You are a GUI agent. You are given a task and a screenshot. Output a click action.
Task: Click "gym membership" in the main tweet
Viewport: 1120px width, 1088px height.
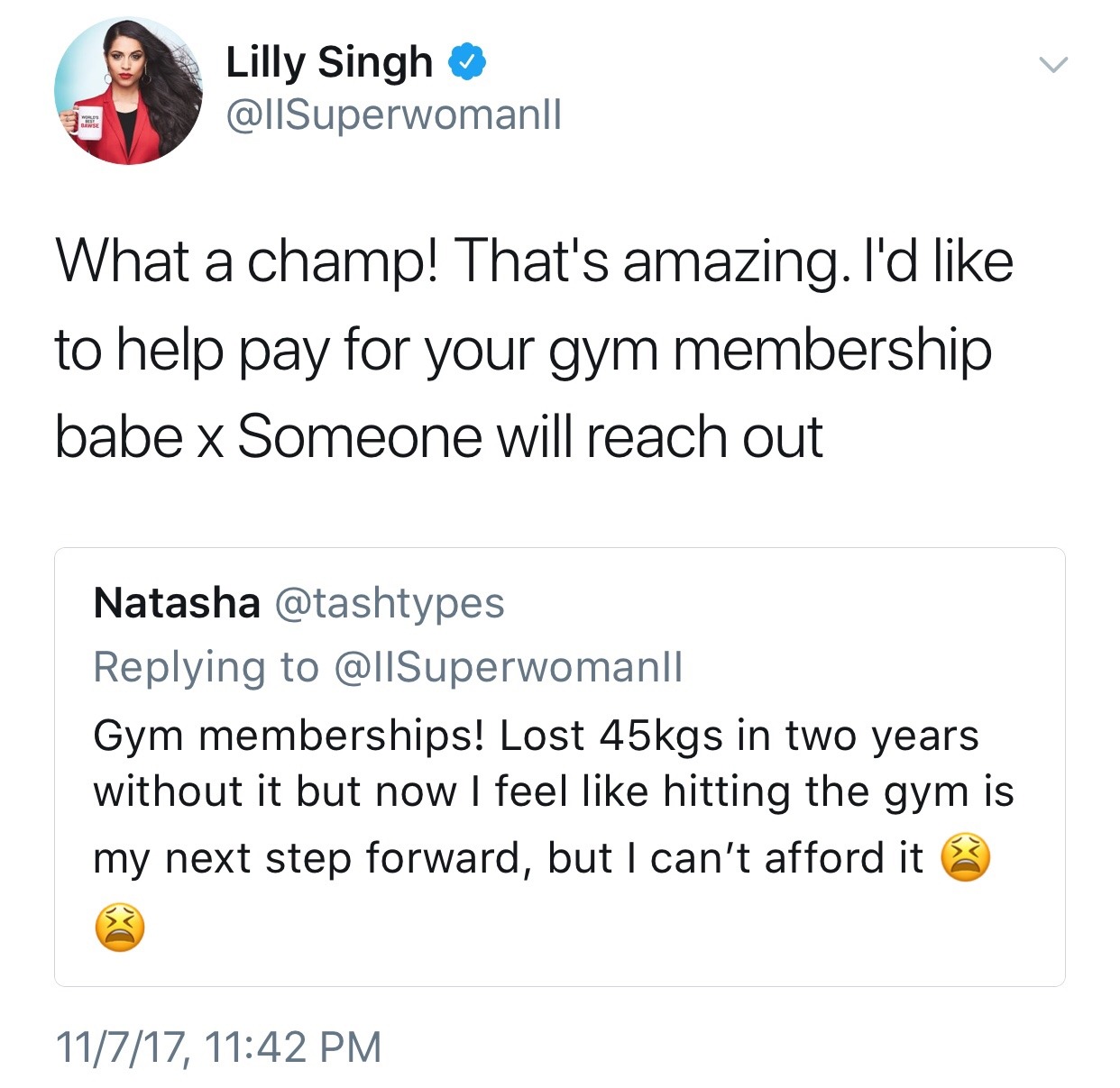(x=770, y=350)
